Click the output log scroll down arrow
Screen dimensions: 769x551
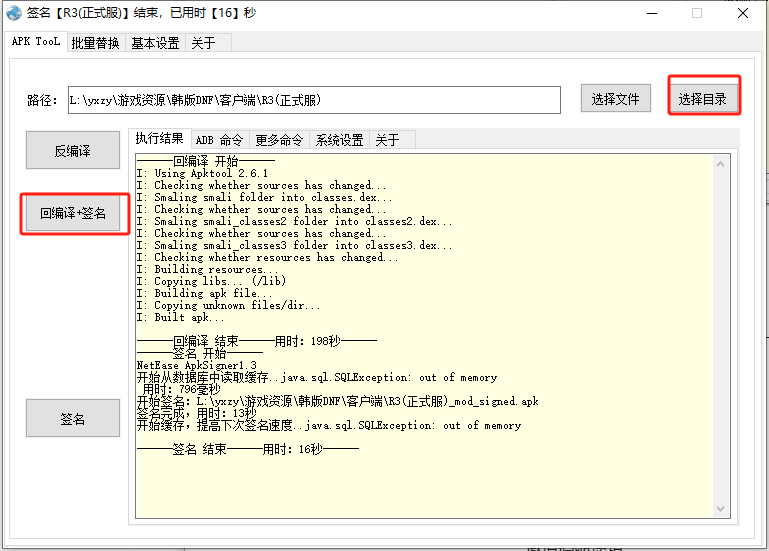[720, 509]
